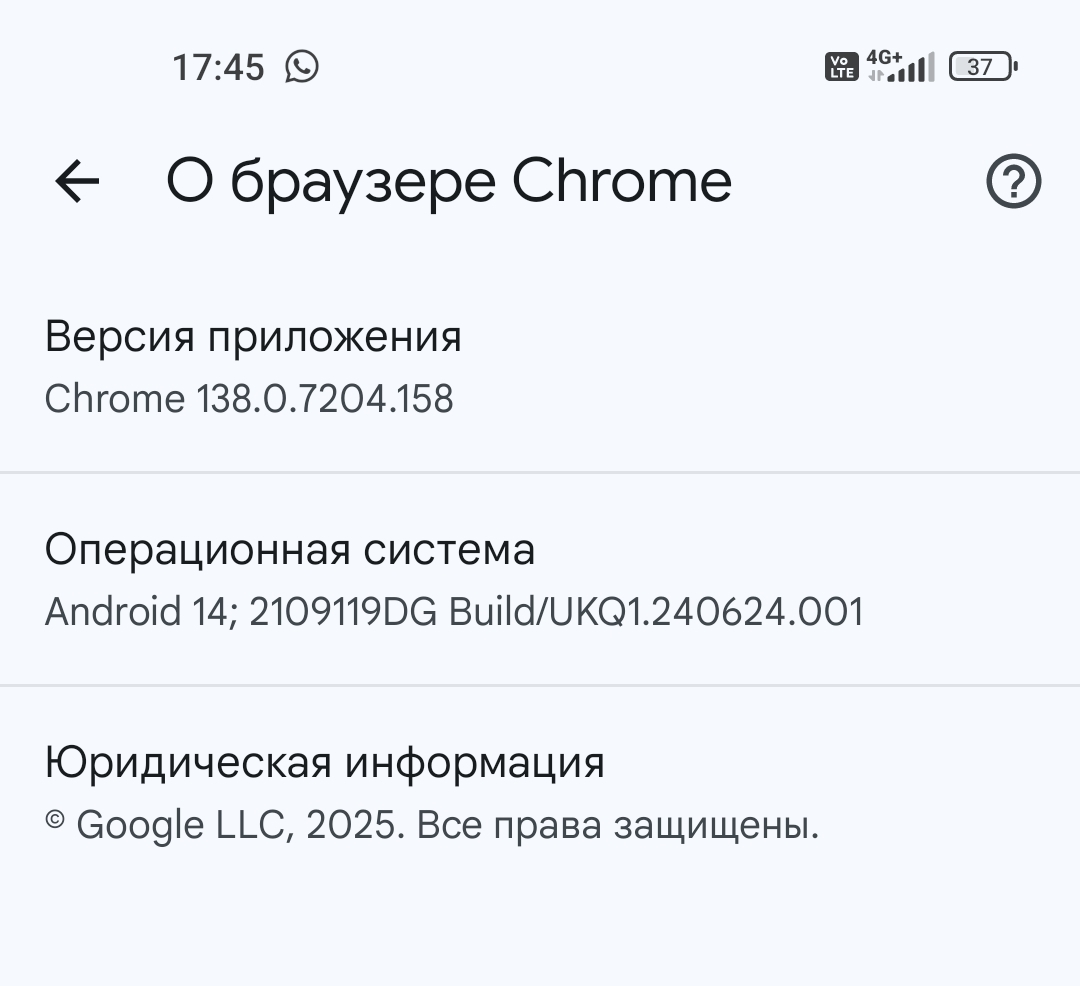The width and height of the screenshot is (1080, 986).
Task: Open help via the question mark icon
Action: coord(1013,182)
